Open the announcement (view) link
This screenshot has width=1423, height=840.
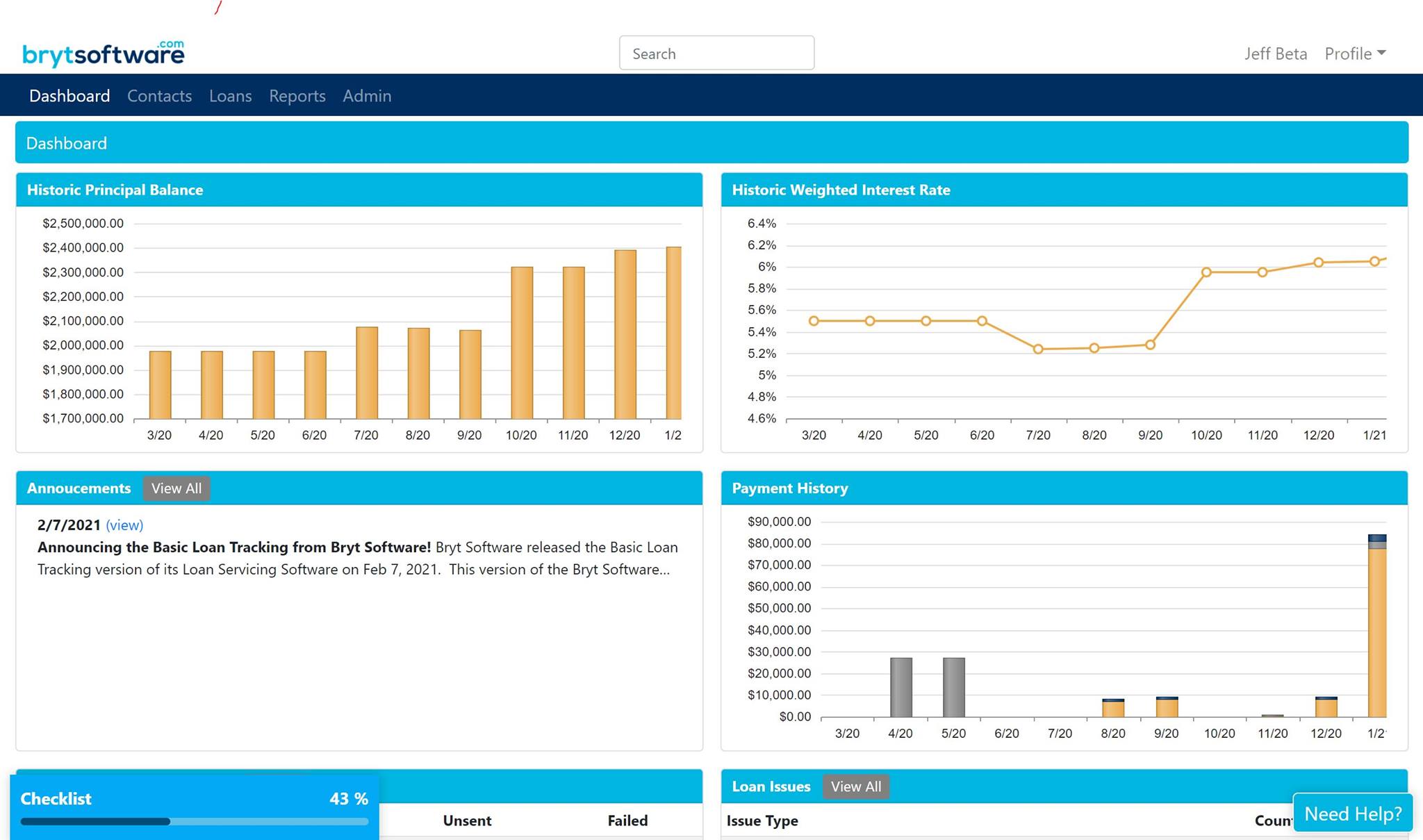click(x=124, y=525)
